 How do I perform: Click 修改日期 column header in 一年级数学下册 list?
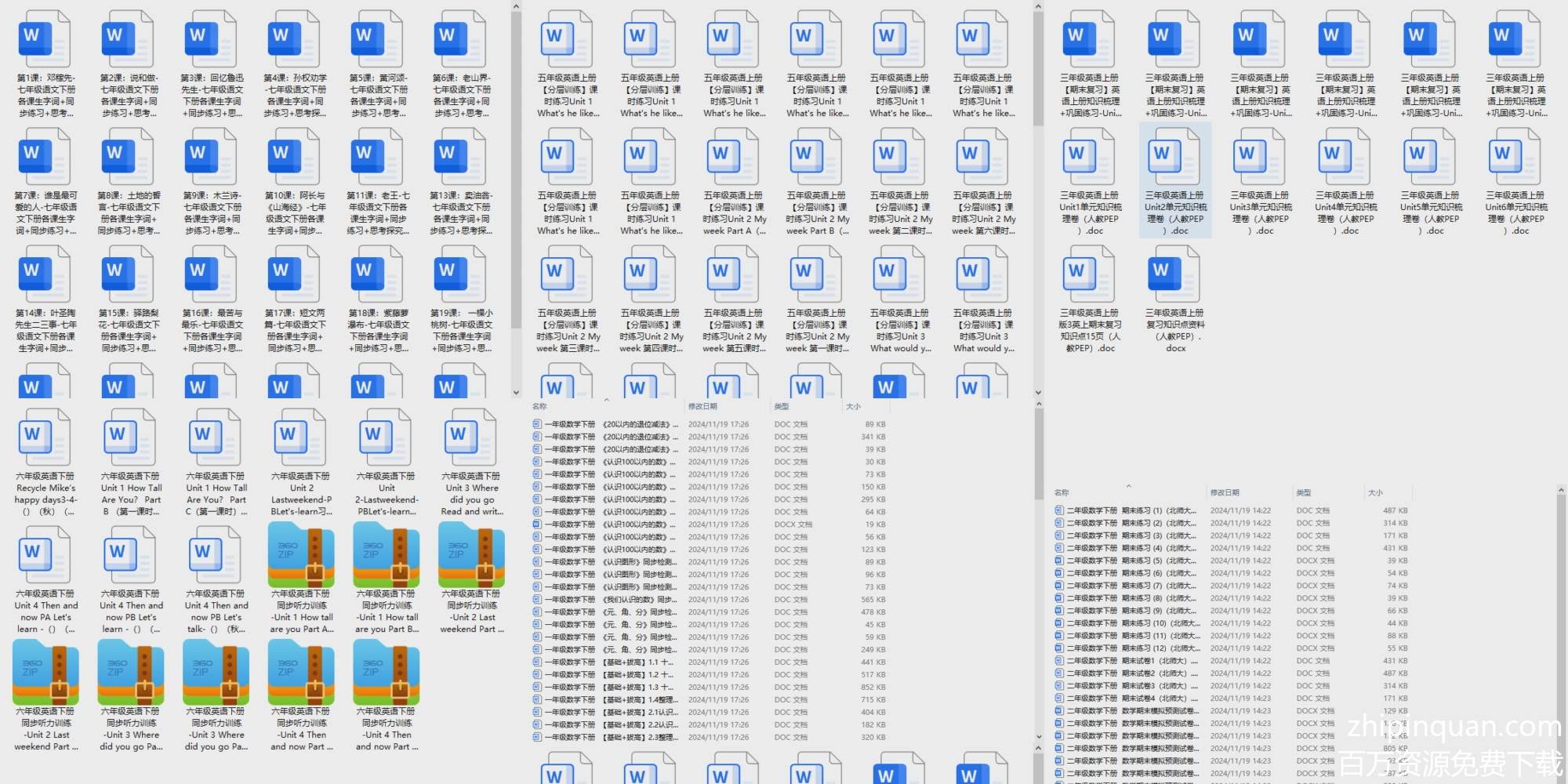tap(702, 407)
